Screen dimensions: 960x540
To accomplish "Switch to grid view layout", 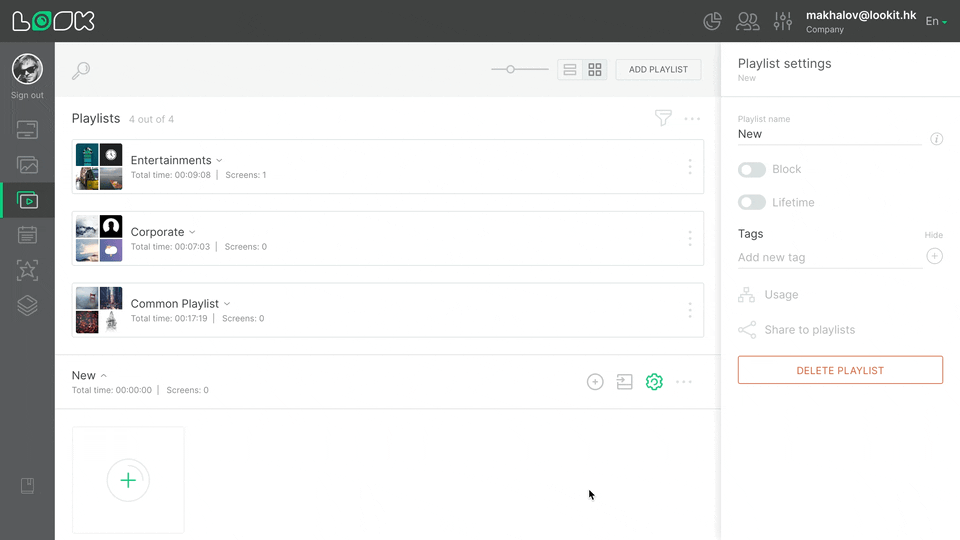I will pyautogui.click(x=595, y=70).
